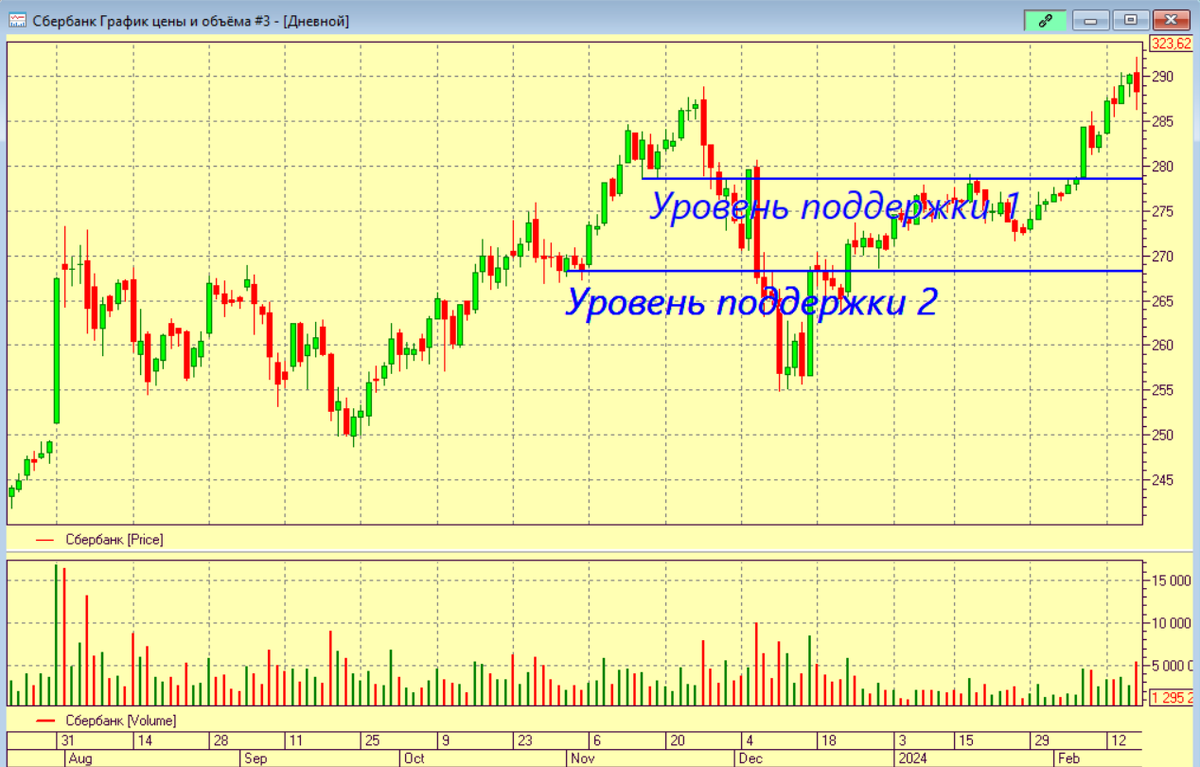Click the chart window icon in title bar

point(17,20)
